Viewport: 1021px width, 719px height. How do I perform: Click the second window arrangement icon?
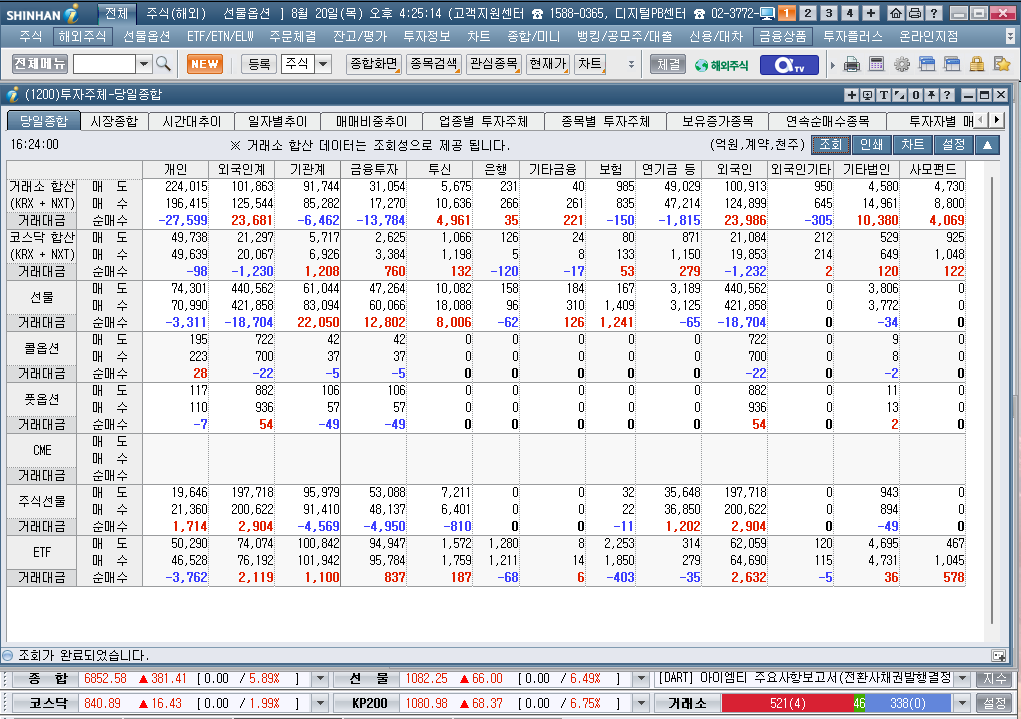coord(952,64)
